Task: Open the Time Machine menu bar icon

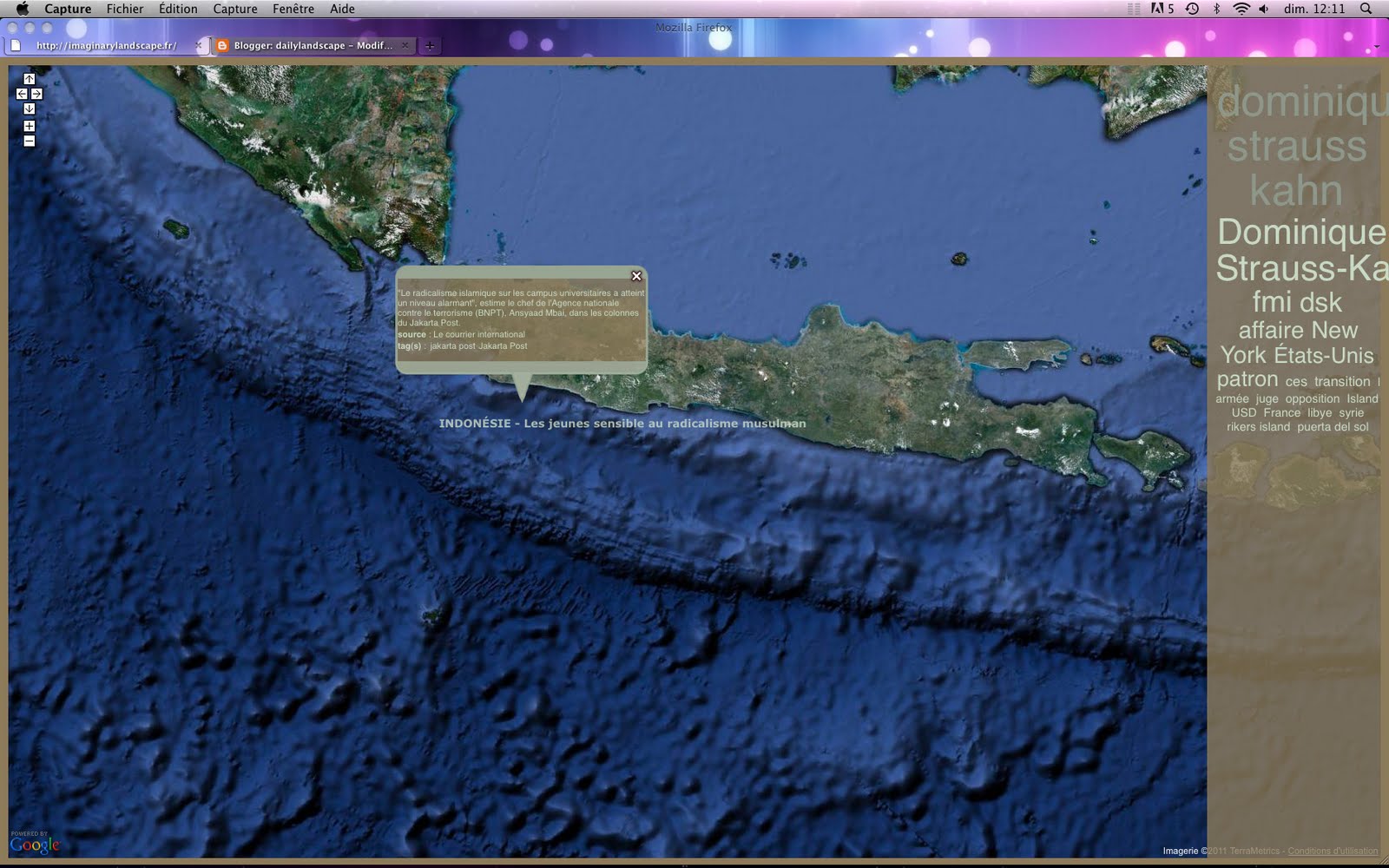Action: (1193, 9)
